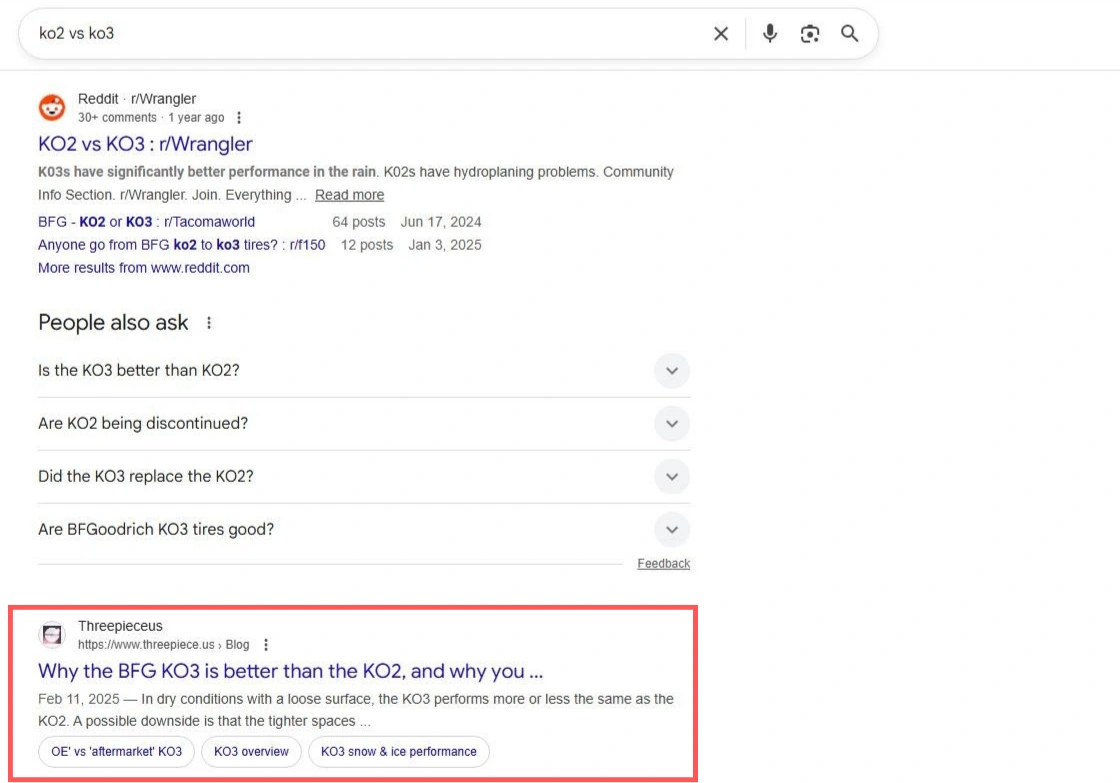Expand 'Did the KO3 replace the KO2?'
The image size is (1120, 783).
[x=364, y=477]
